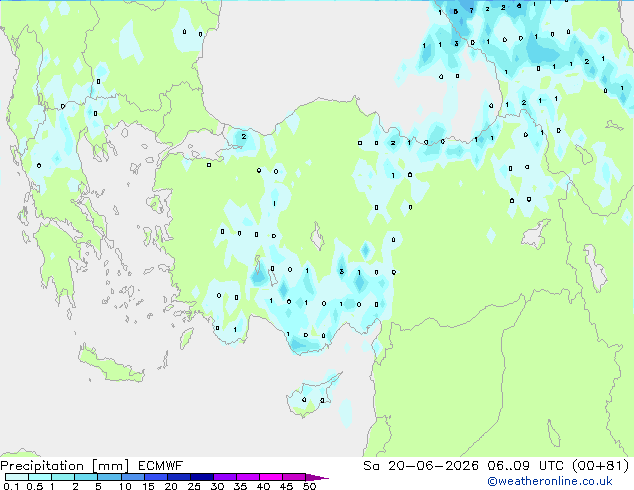Select legend swatch between 45 and 50
Viewport: 634px width, 490px height.
click(294, 477)
